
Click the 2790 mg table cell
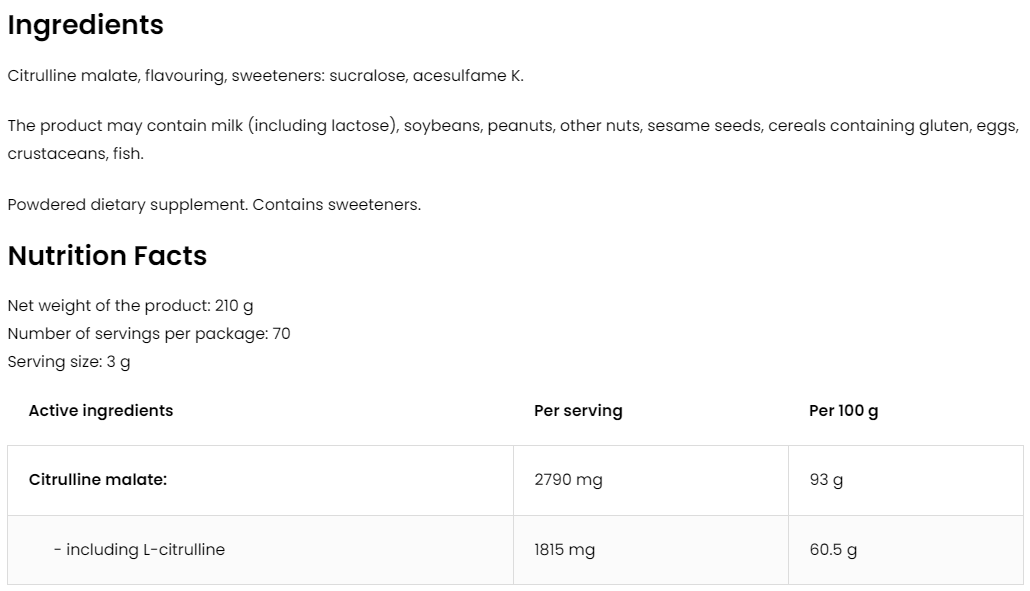click(568, 480)
